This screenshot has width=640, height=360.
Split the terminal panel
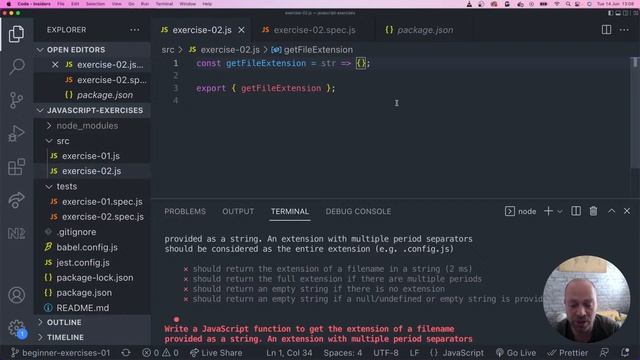[576, 211]
